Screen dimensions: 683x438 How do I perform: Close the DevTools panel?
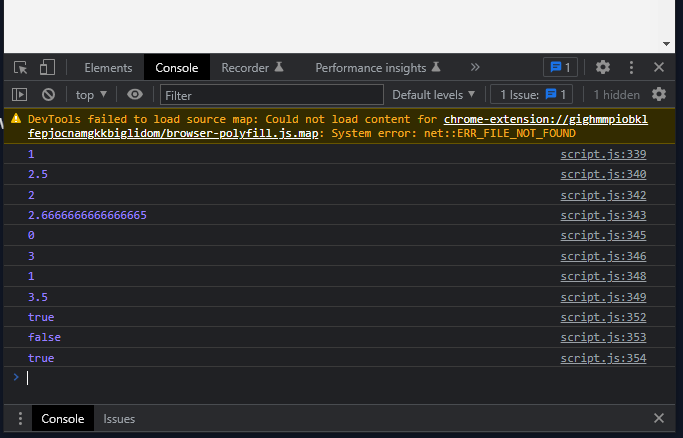click(659, 67)
